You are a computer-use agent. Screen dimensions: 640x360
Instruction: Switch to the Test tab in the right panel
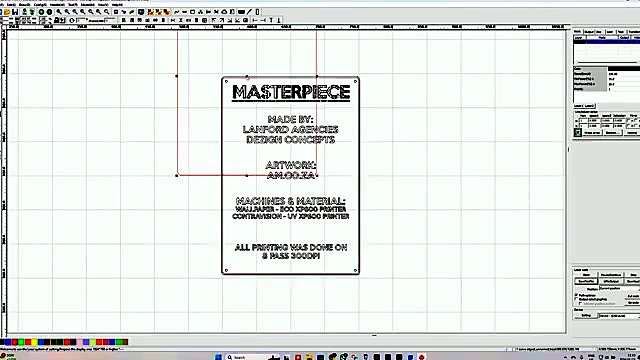[621, 32]
